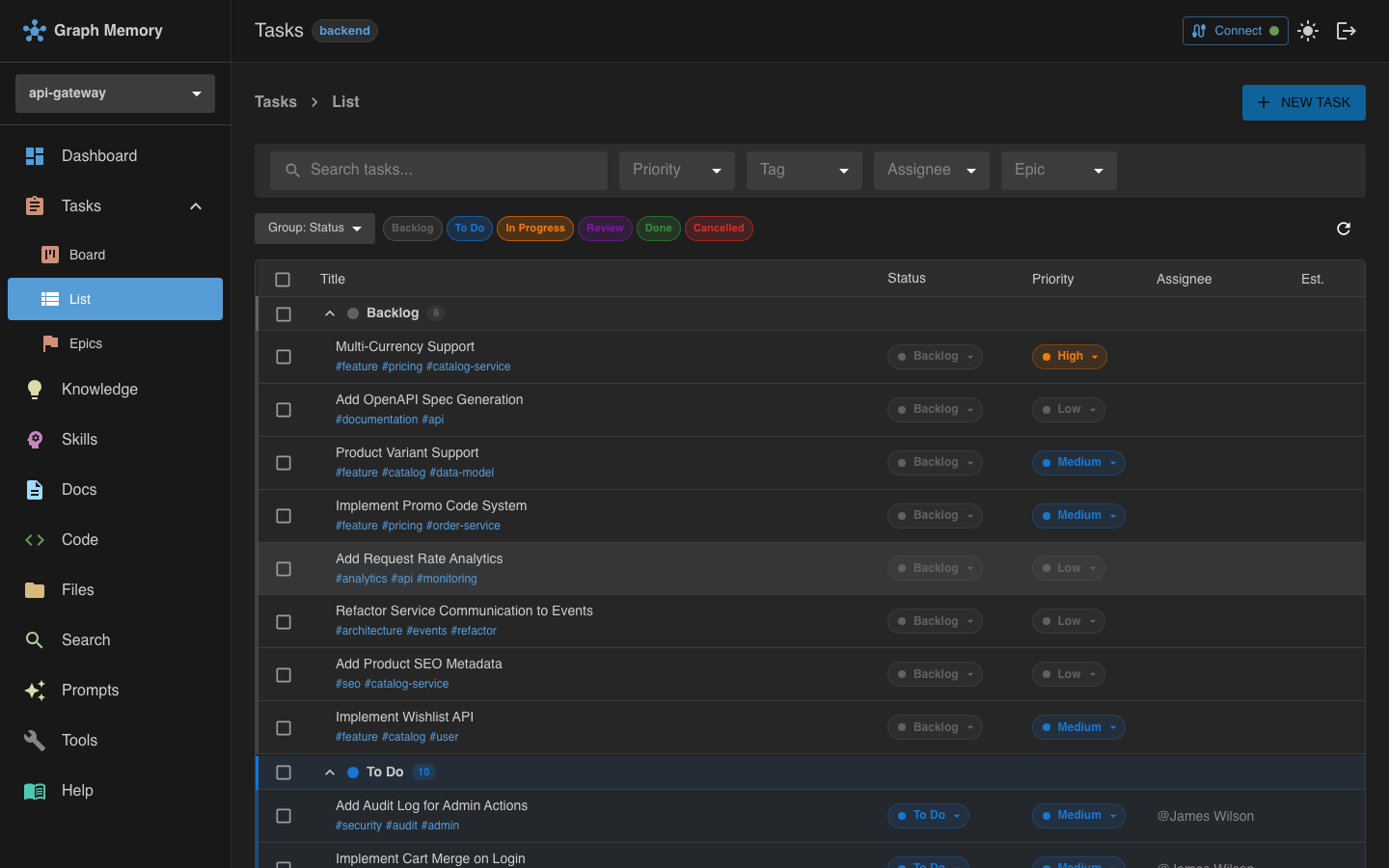Open the Prompts section
The height and width of the screenshot is (868, 1389).
pos(90,690)
